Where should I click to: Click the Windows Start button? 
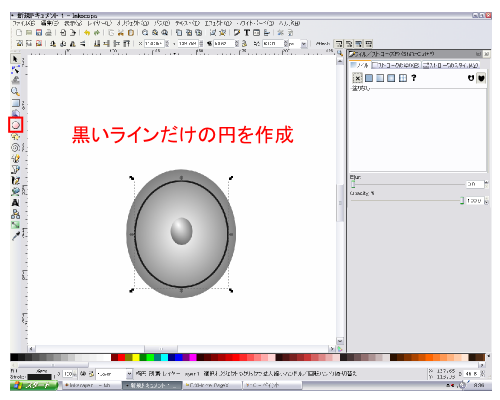click(x=34, y=385)
